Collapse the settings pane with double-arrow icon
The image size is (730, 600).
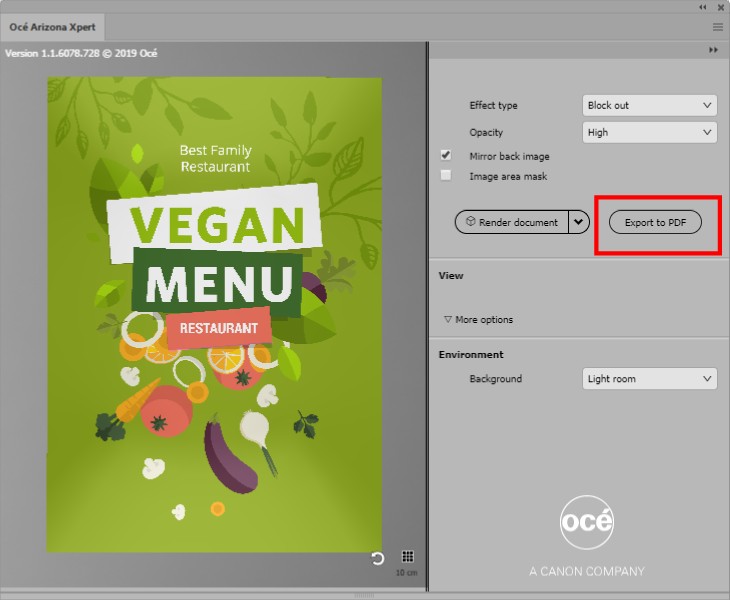point(714,50)
